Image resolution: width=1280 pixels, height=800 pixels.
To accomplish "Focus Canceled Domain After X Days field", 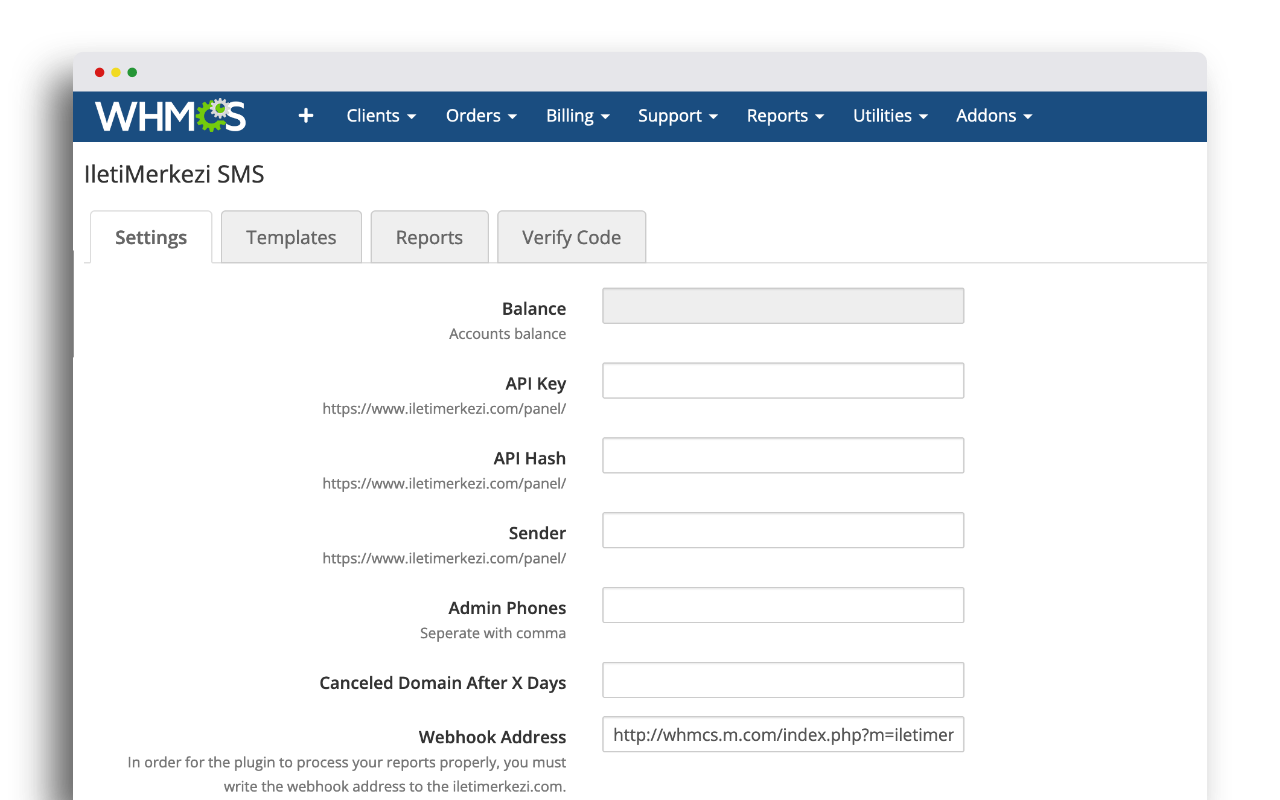I will coord(783,681).
